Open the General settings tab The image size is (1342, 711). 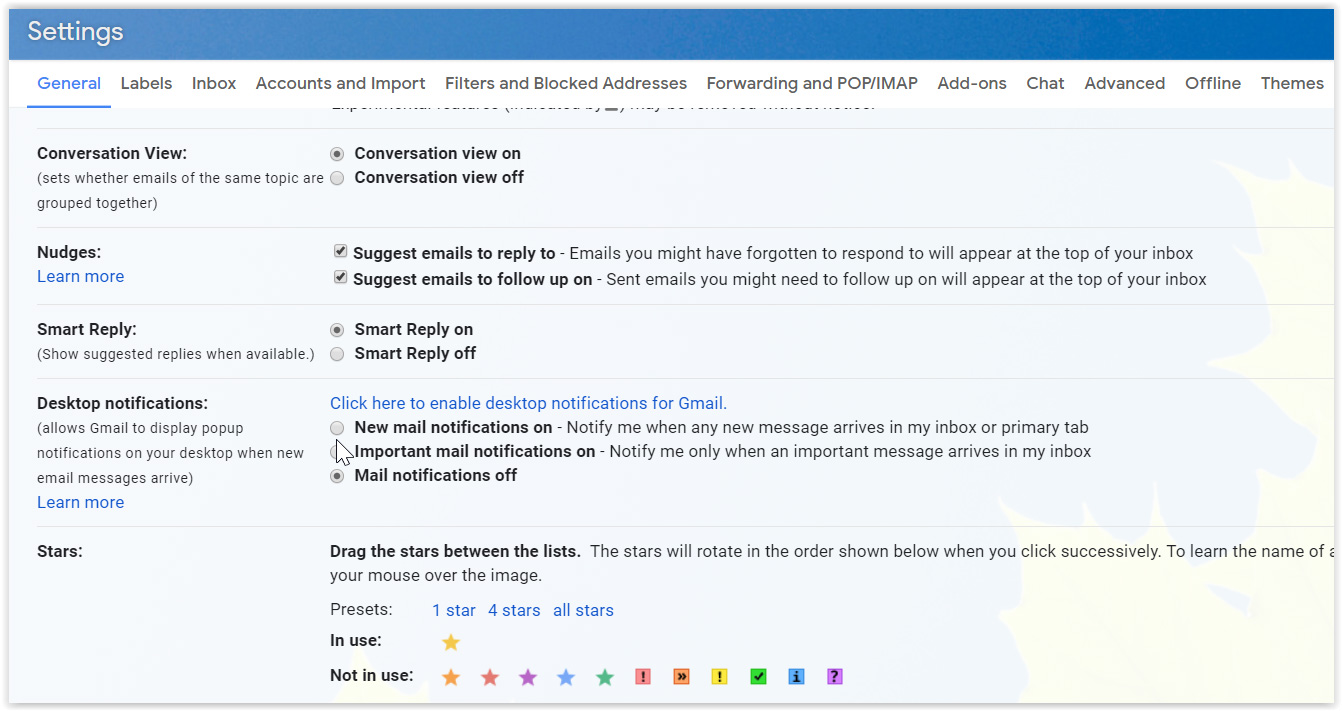tap(69, 84)
